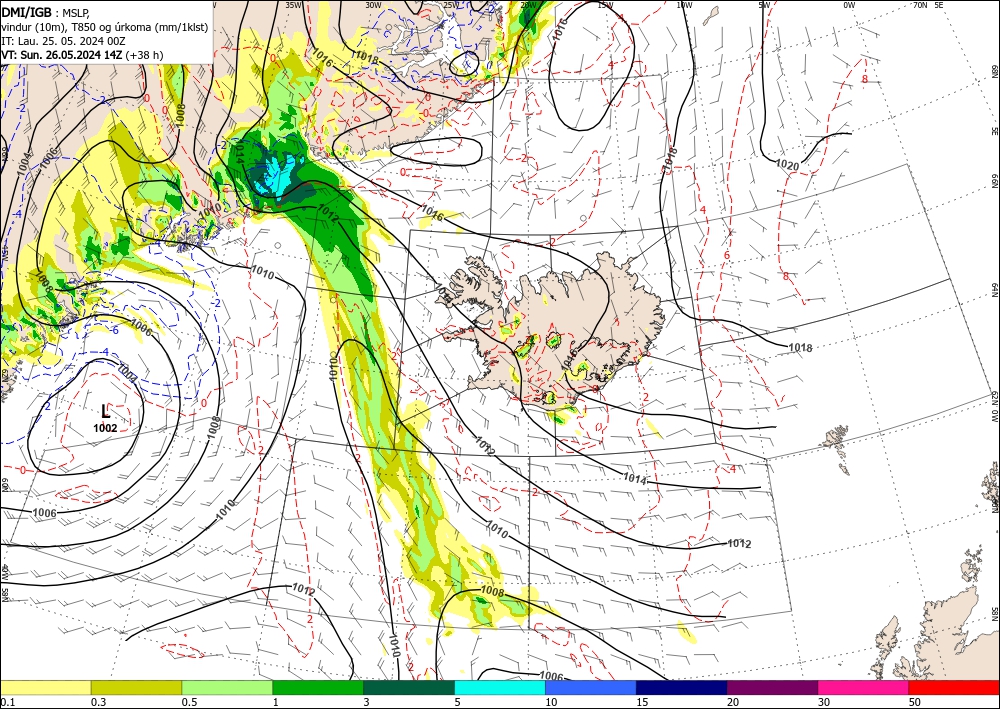Pick the cyan 5–10 legend swatch
Image resolution: width=1000 pixels, height=709 pixels.
tap(500, 687)
